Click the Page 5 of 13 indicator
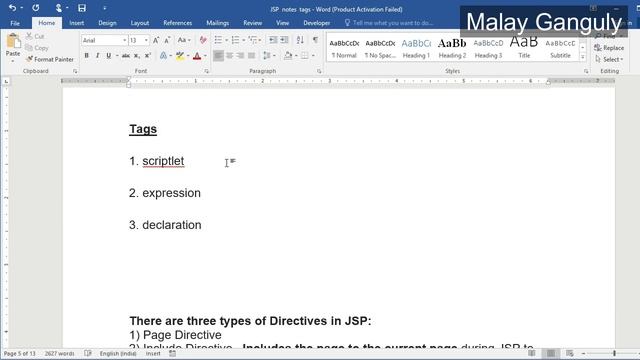The height and width of the screenshot is (360, 640). [20, 353]
